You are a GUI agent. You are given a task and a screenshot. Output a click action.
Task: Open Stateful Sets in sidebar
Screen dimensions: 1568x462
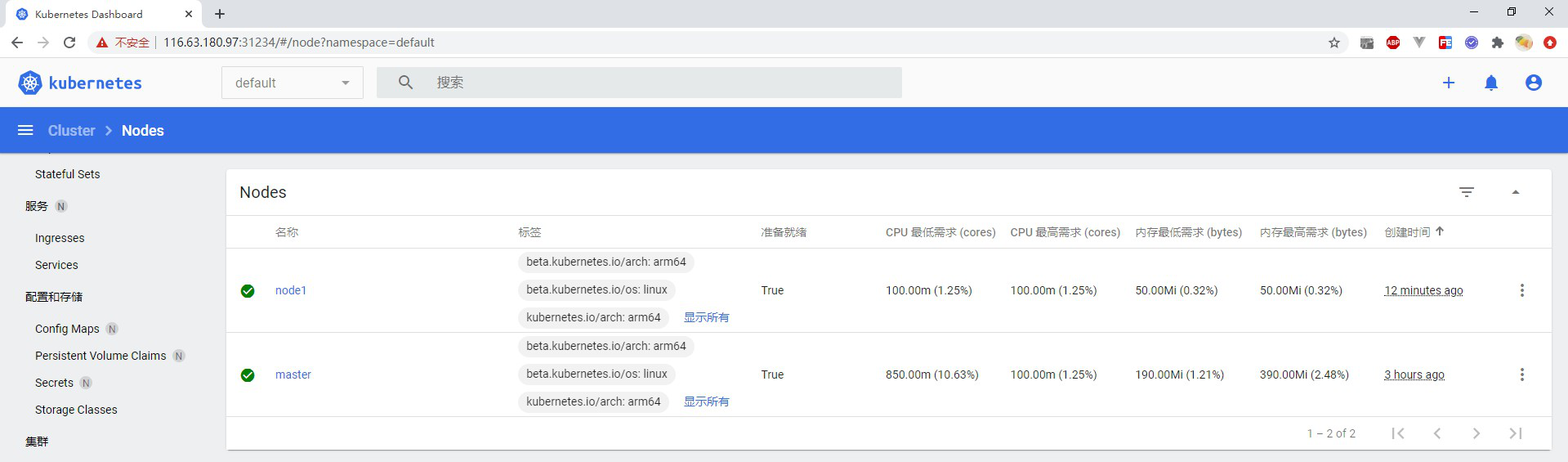coord(68,174)
